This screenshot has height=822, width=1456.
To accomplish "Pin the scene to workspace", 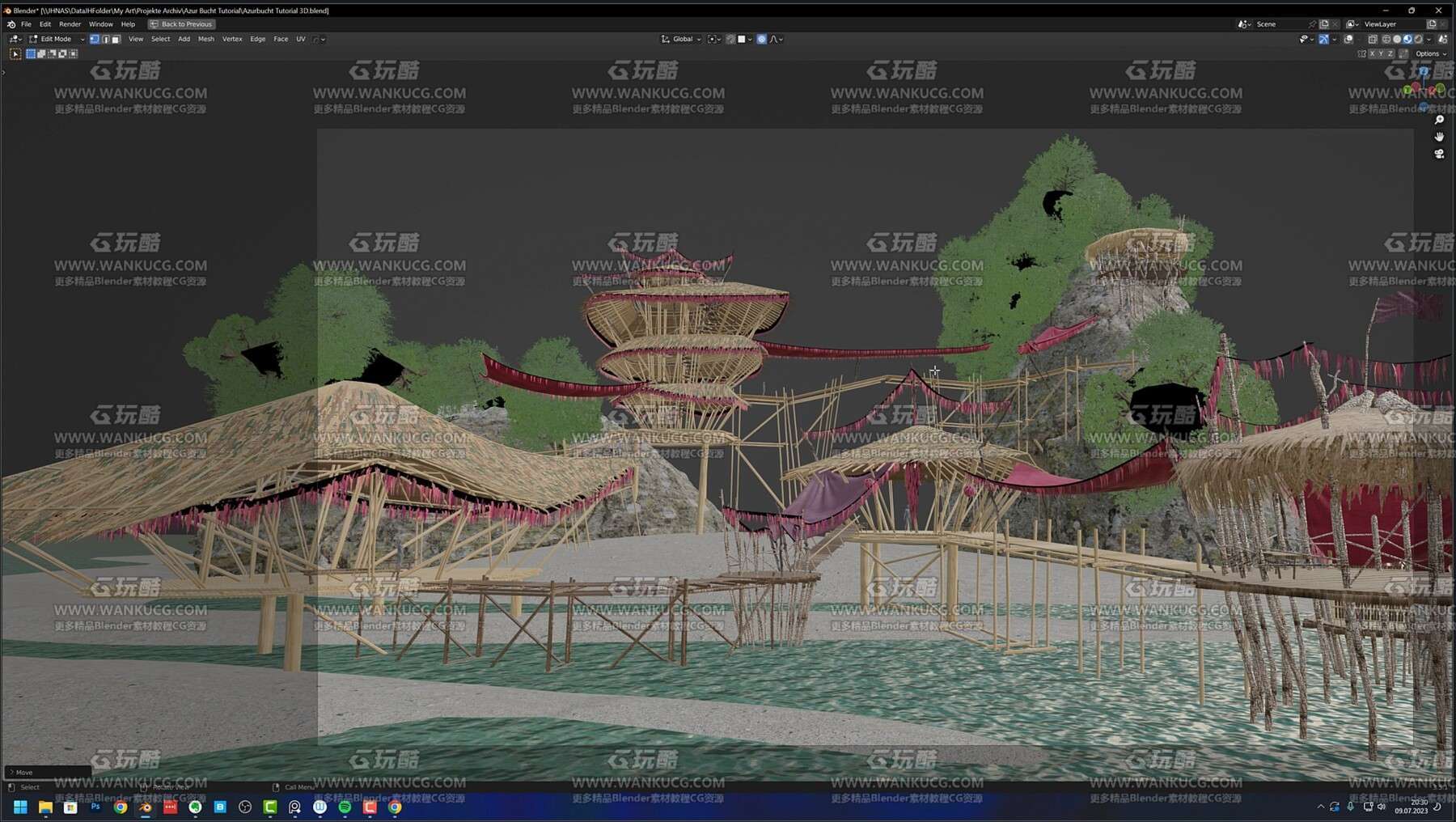I will pos(1312,24).
